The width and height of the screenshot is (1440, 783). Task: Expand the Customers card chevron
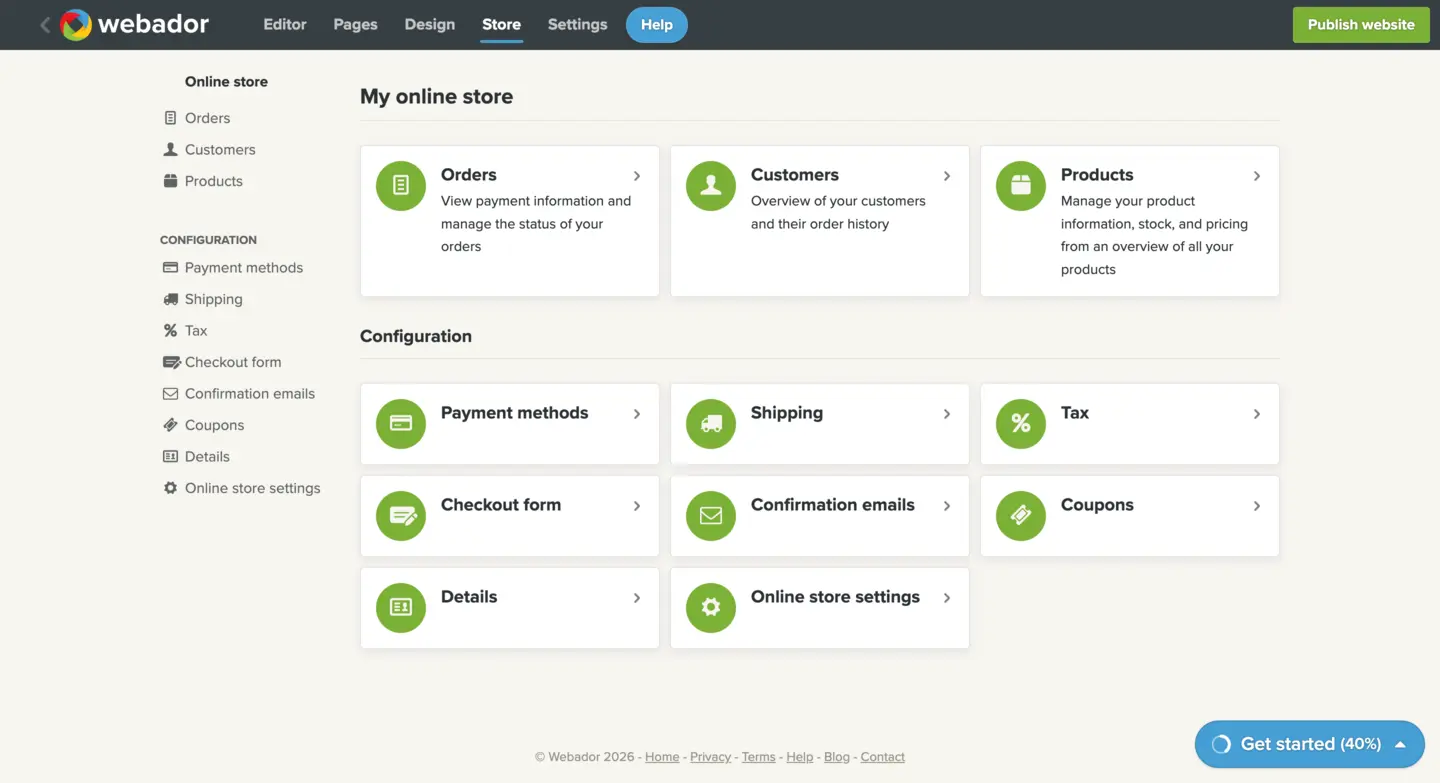pos(947,175)
